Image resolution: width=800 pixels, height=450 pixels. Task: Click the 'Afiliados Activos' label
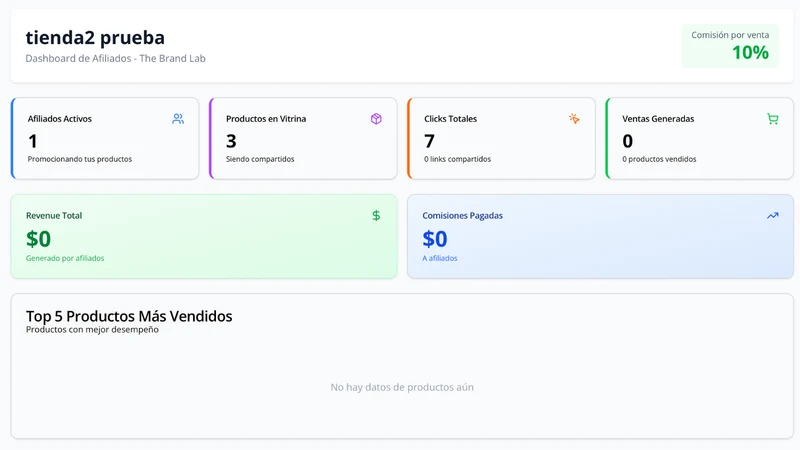tap(60, 119)
